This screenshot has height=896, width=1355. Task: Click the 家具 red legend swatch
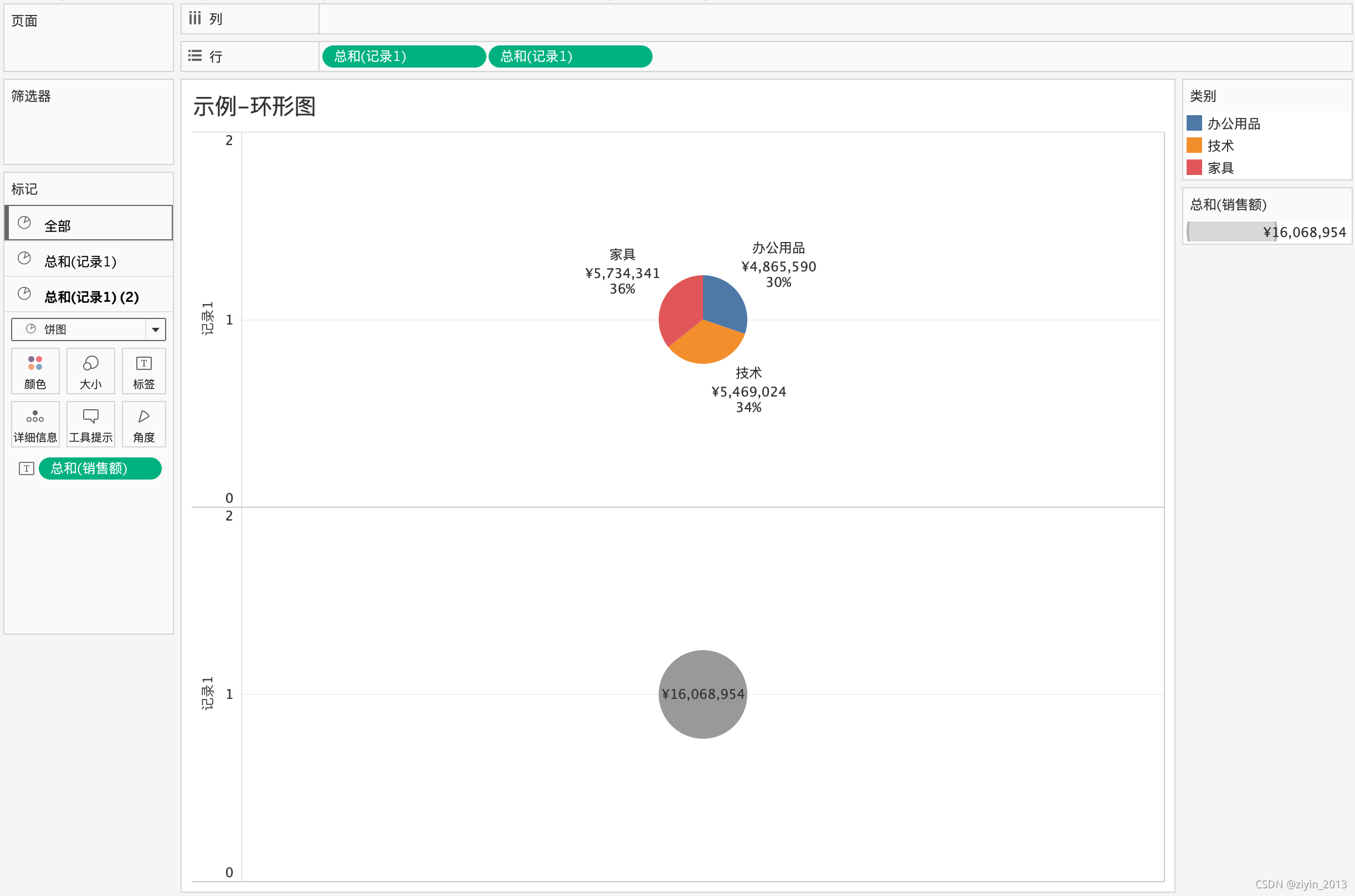tap(1194, 168)
